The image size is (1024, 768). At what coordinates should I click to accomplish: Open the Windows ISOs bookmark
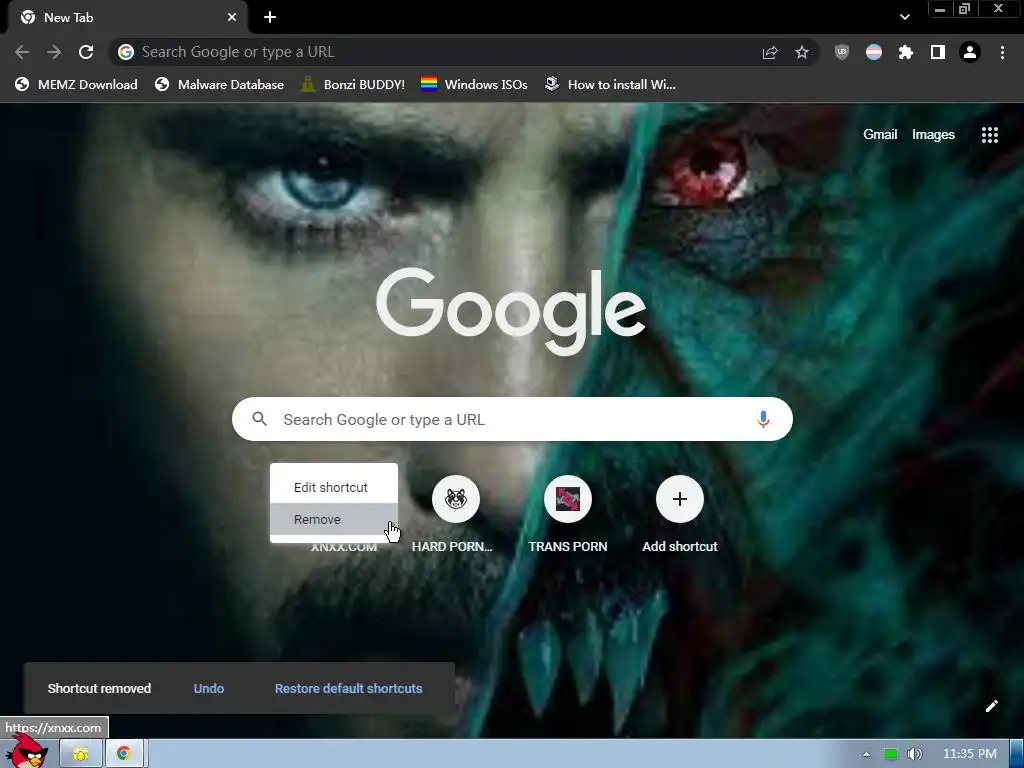[474, 84]
